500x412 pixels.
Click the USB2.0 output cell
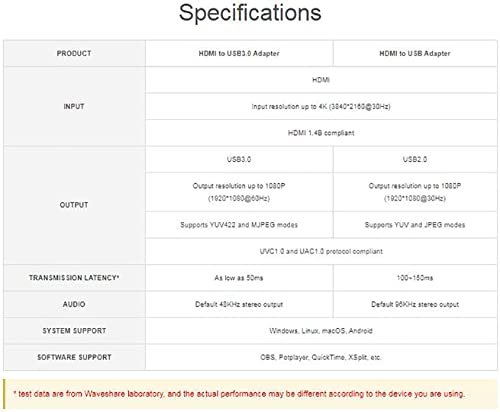(x=415, y=159)
